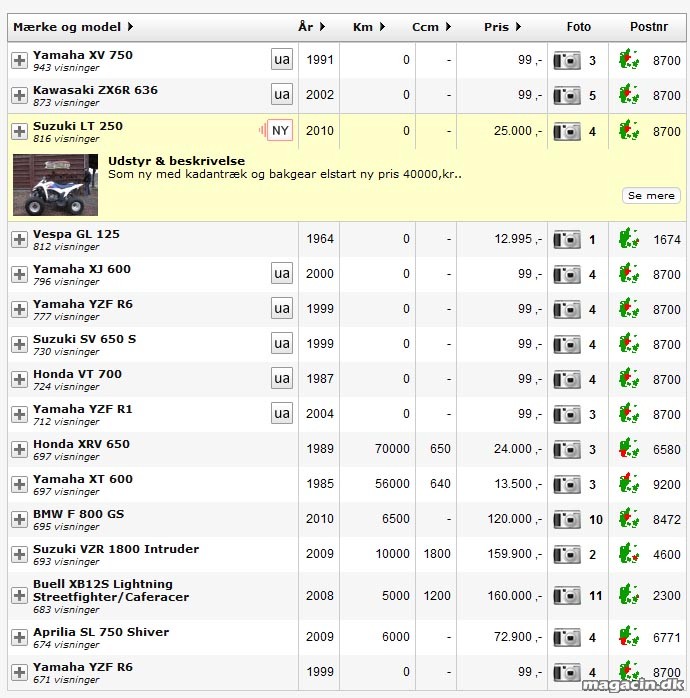
Task: Click price 159.900 in Suzuki VZR row
Action: click(515, 554)
